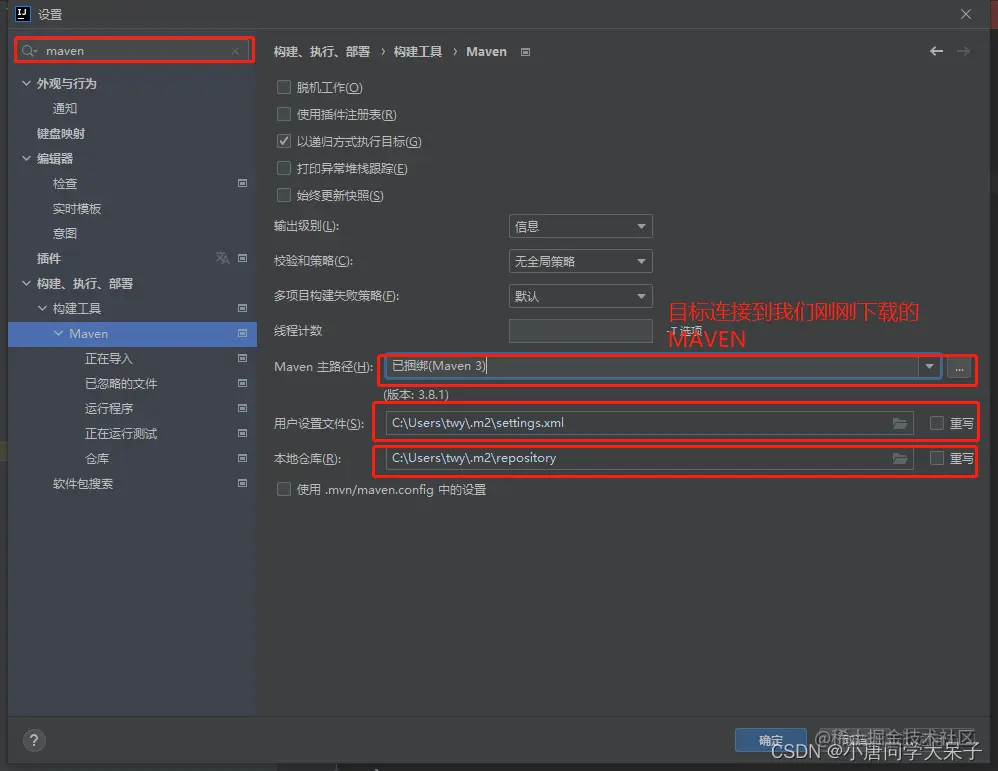998x771 pixels.
Task: Collapse 编辑器 tree node
Action: pos(26,159)
